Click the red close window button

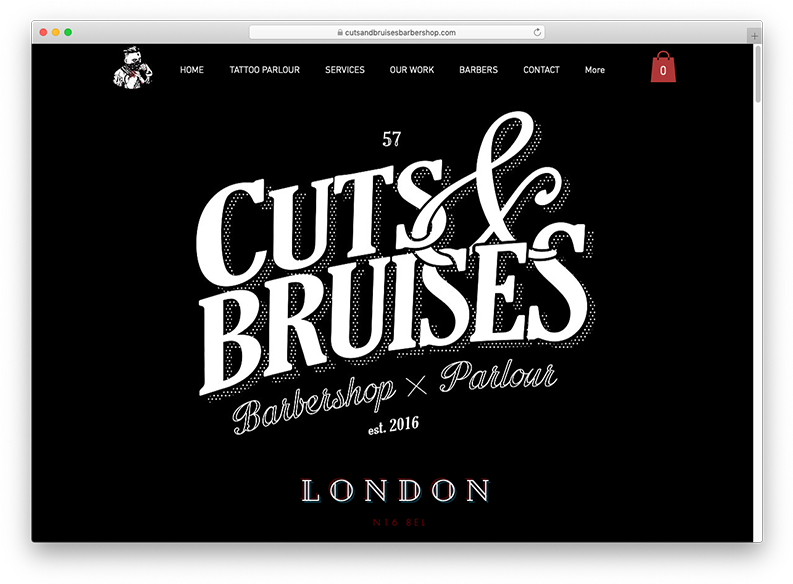point(43,32)
